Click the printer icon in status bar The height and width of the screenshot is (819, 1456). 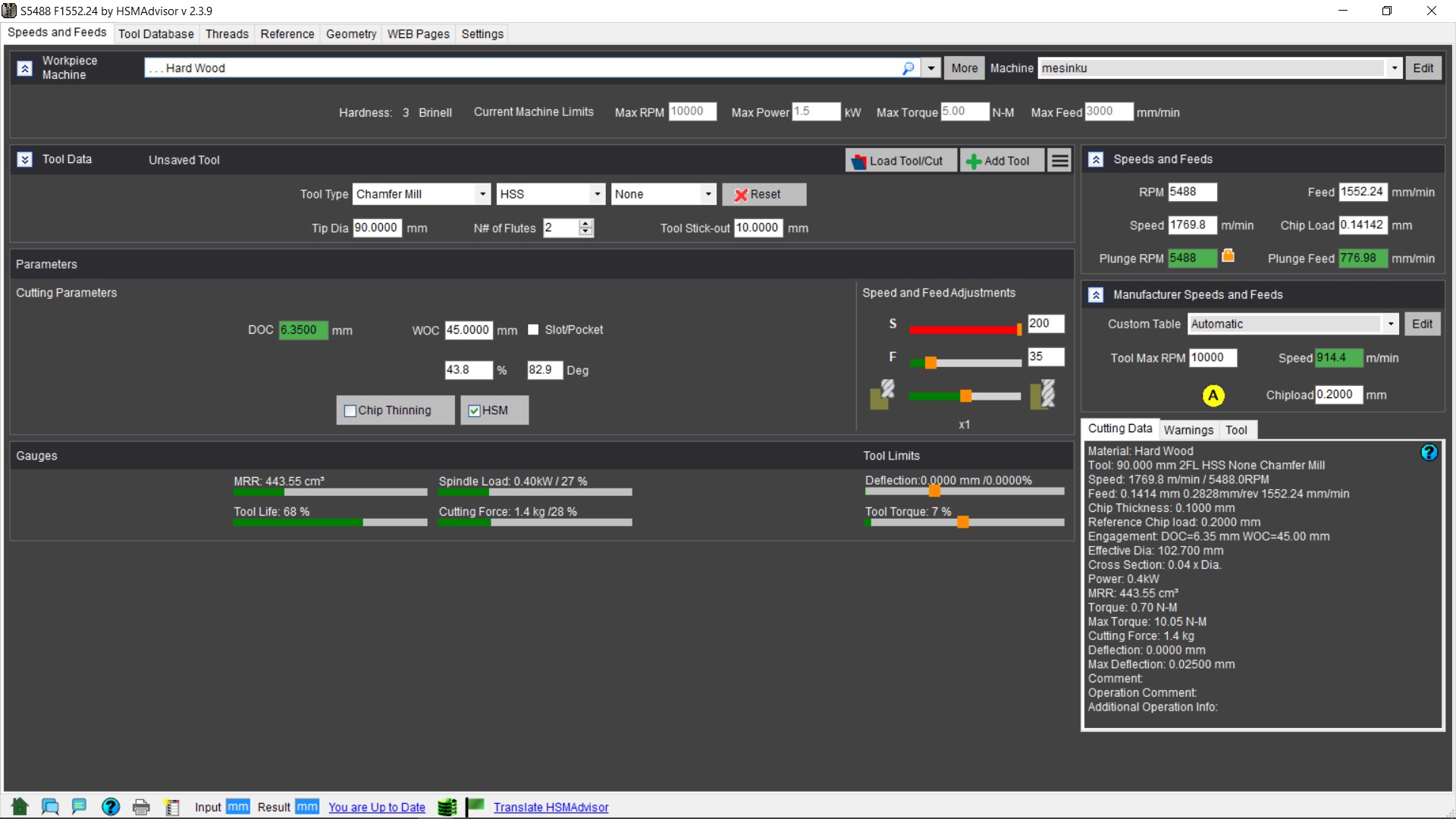[141, 807]
